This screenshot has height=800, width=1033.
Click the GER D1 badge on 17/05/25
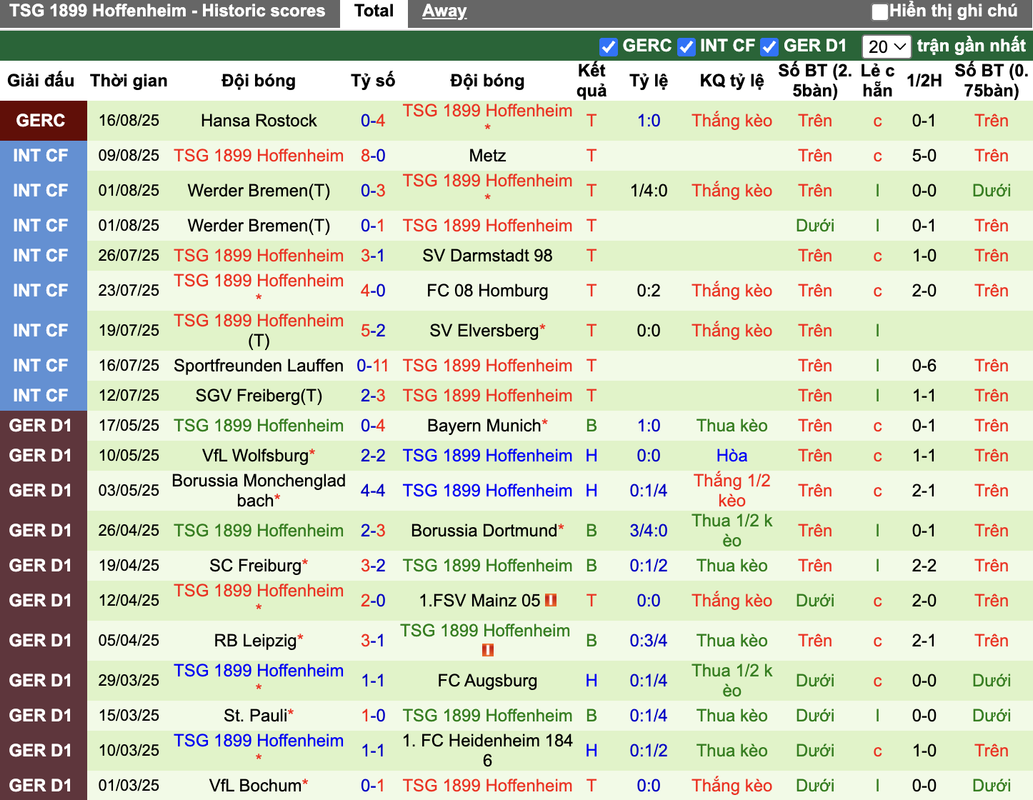pos(43,426)
